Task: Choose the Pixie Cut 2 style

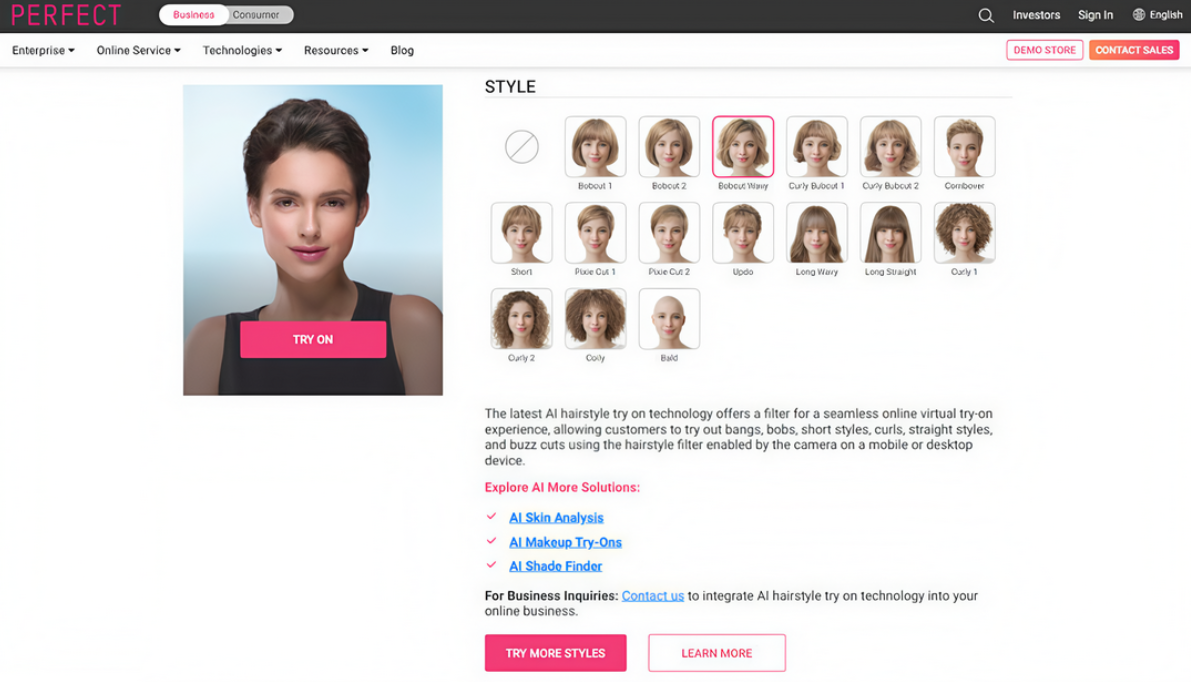Action: (x=669, y=232)
